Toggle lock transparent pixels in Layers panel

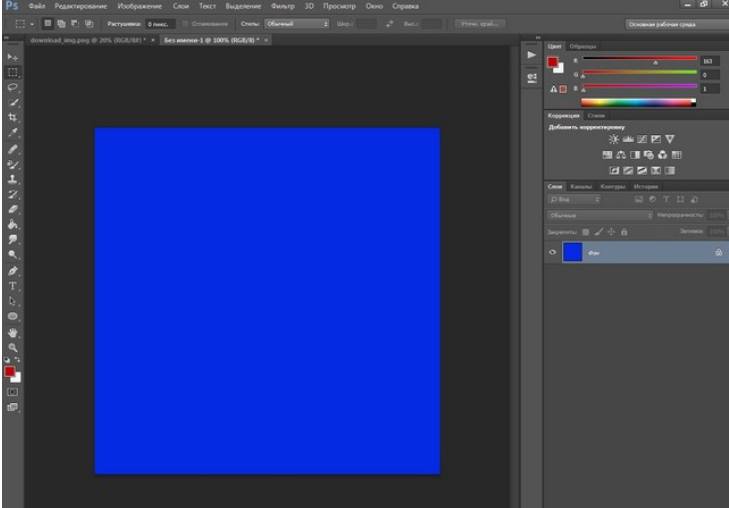[x=586, y=231]
